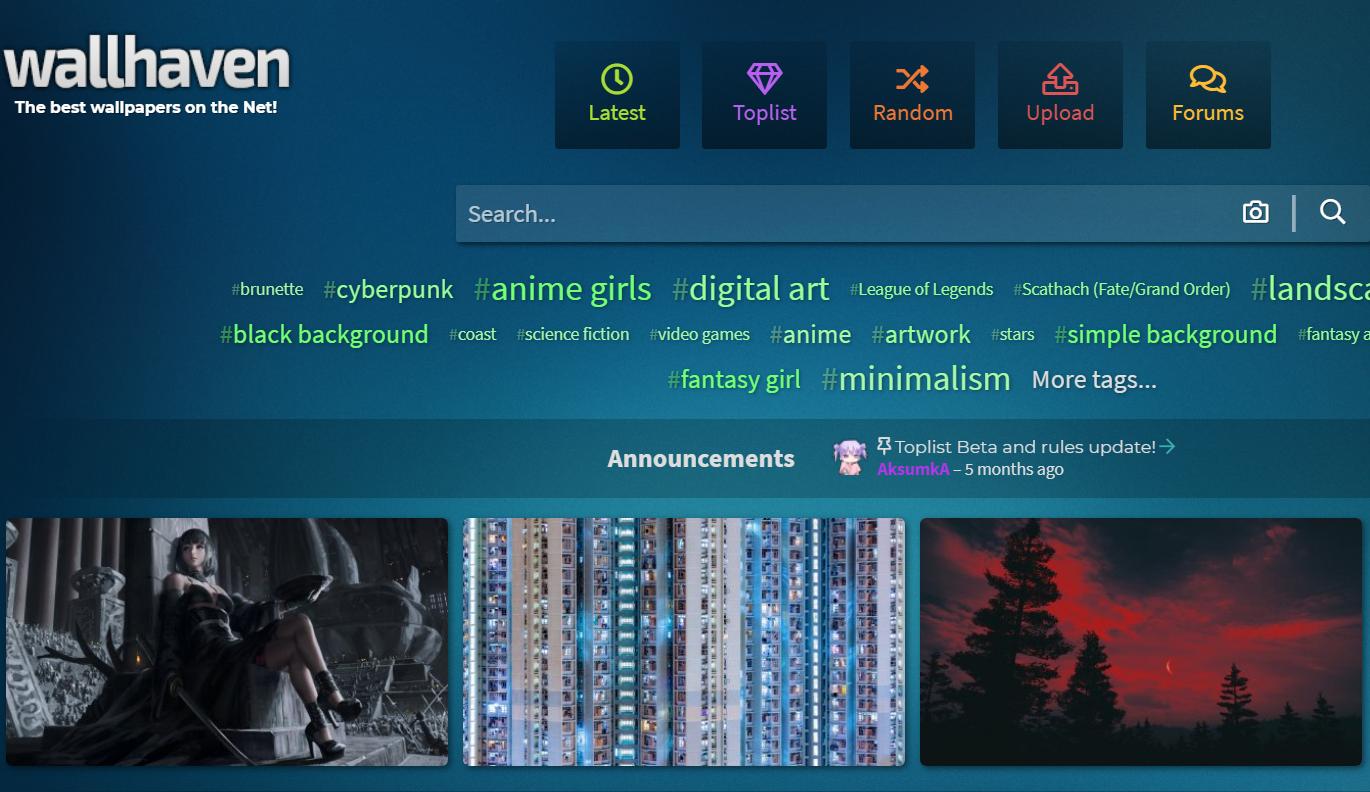Open the AksumkA user profile link
This screenshot has height=792, width=1370.
coord(913,470)
